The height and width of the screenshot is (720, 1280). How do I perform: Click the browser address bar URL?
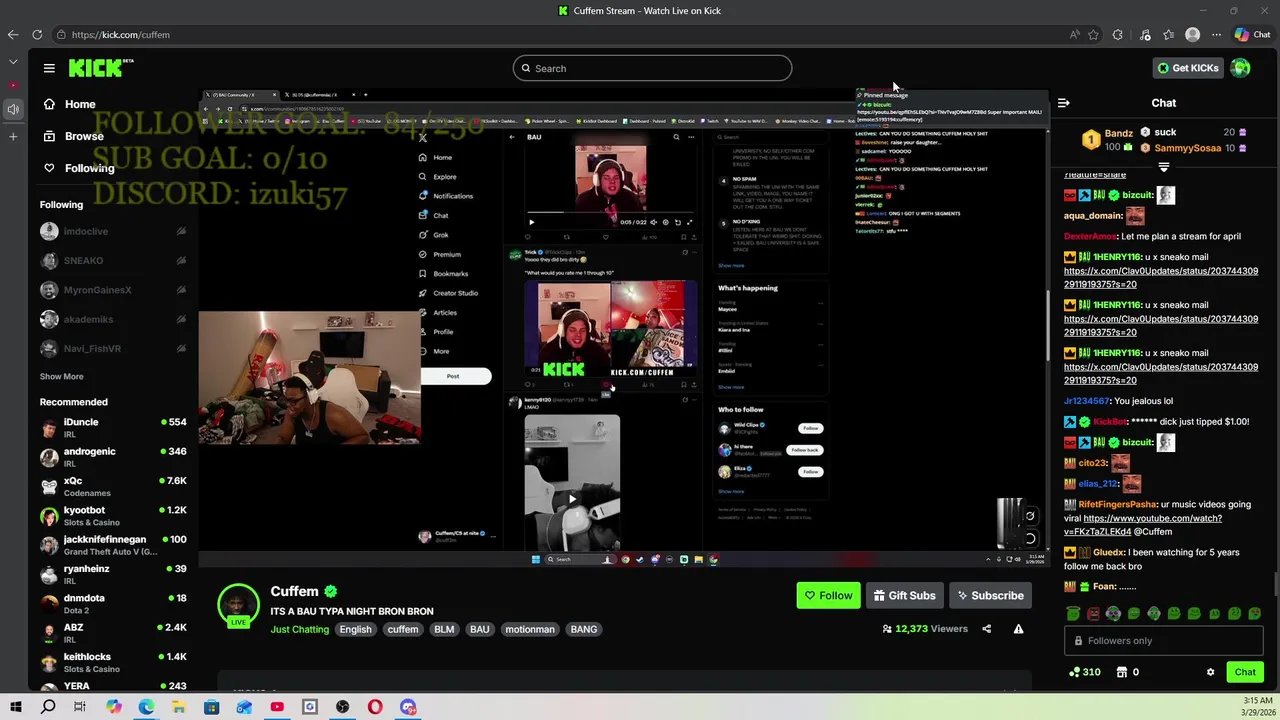(x=121, y=35)
